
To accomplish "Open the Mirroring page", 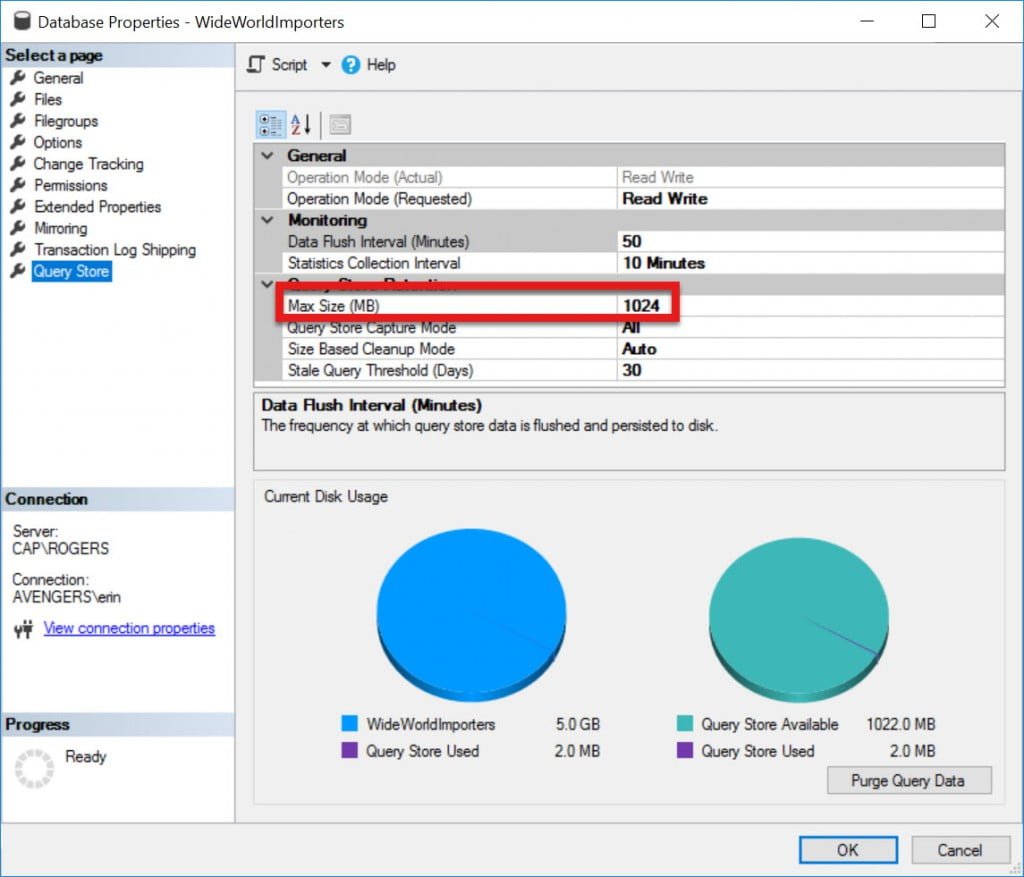I will [x=60, y=228].
